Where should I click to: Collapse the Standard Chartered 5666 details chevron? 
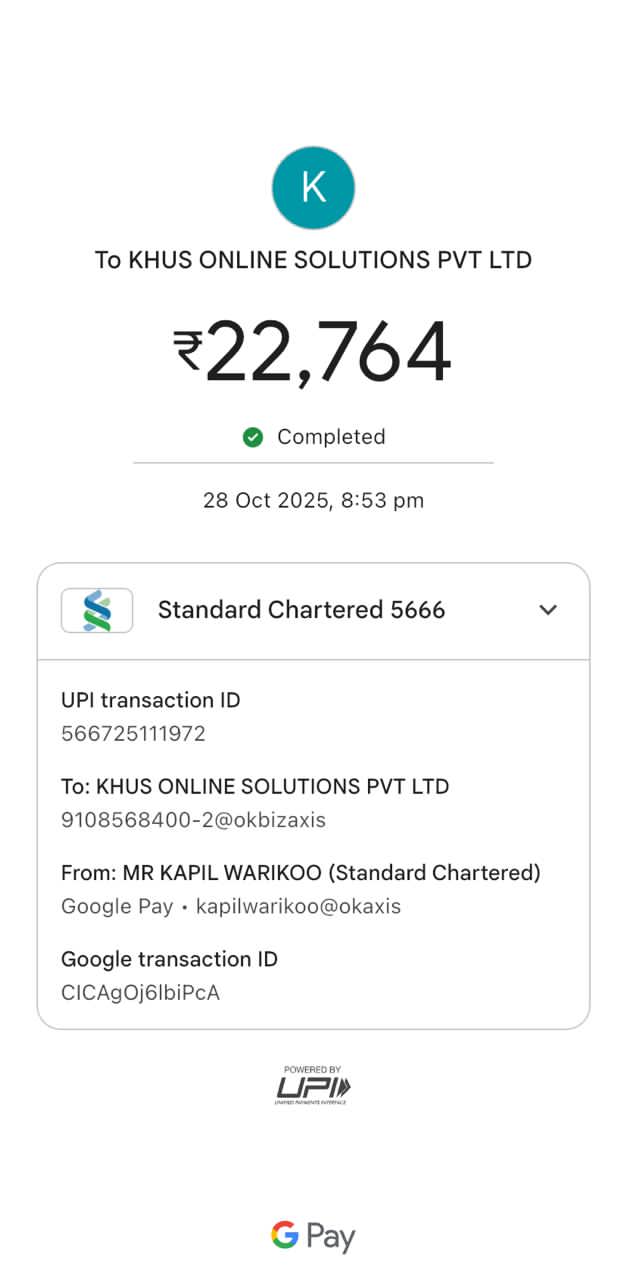tap(548, 610)
